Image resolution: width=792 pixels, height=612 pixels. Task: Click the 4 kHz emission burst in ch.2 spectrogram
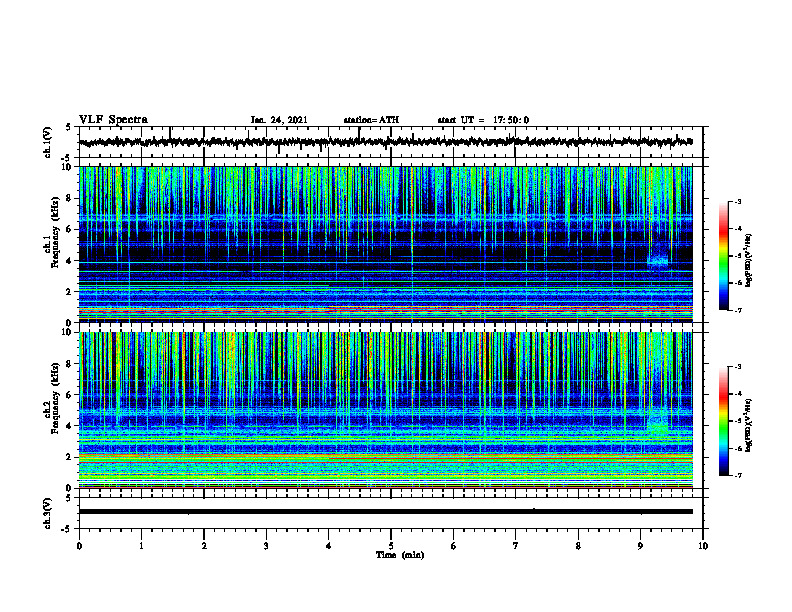658,423
